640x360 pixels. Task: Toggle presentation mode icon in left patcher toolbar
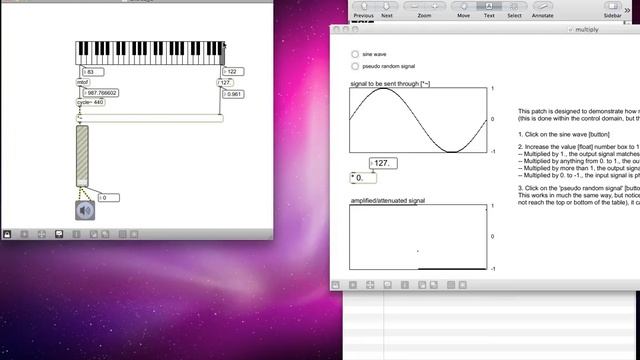59,234
